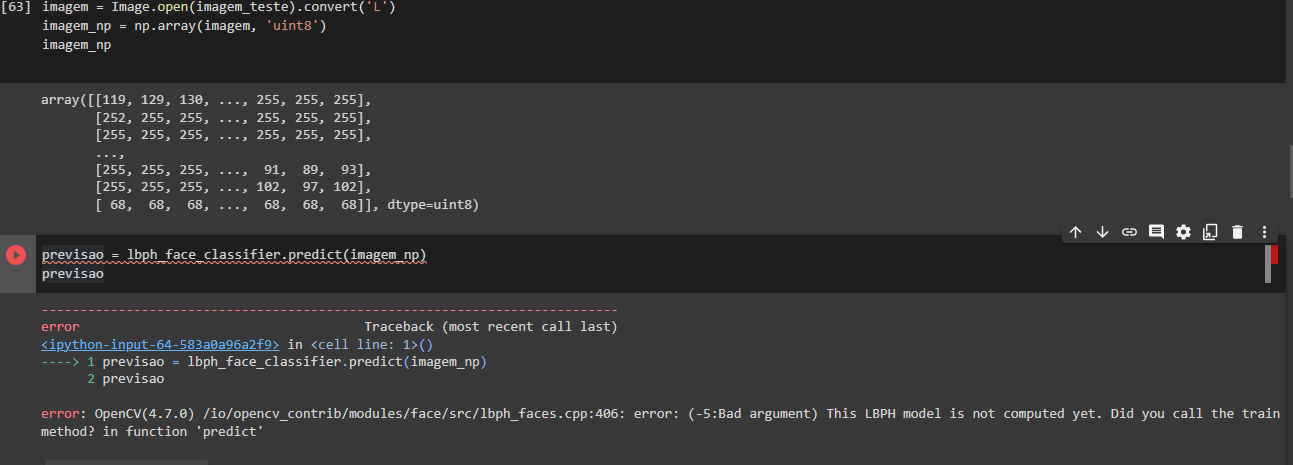Click 'Traceback (most recent call last)' text
This screenshot has height=465, width=1293.
coord(491,327)
